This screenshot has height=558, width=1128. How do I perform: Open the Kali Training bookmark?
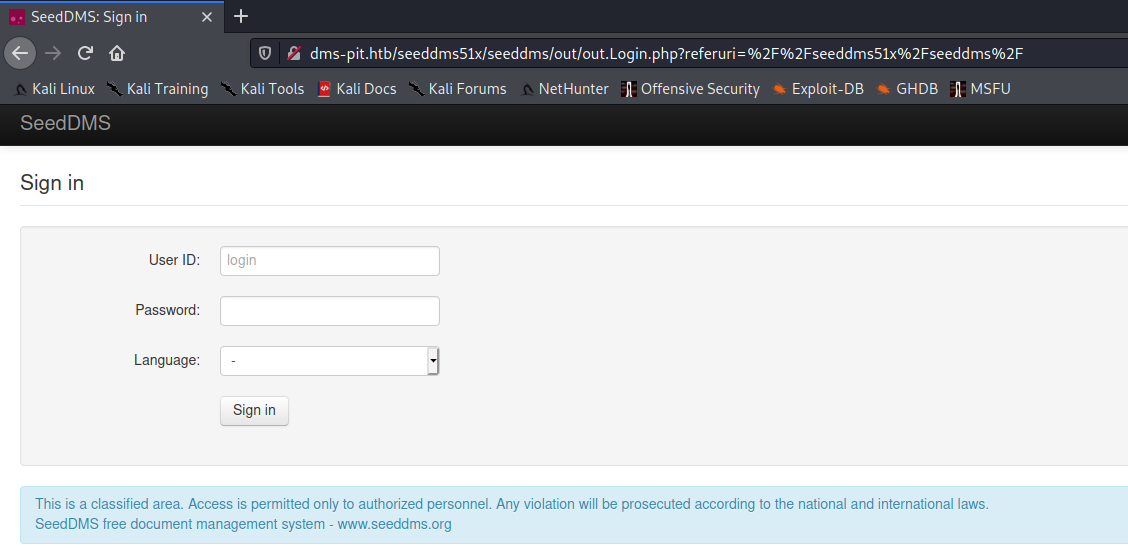coord(158,89)
